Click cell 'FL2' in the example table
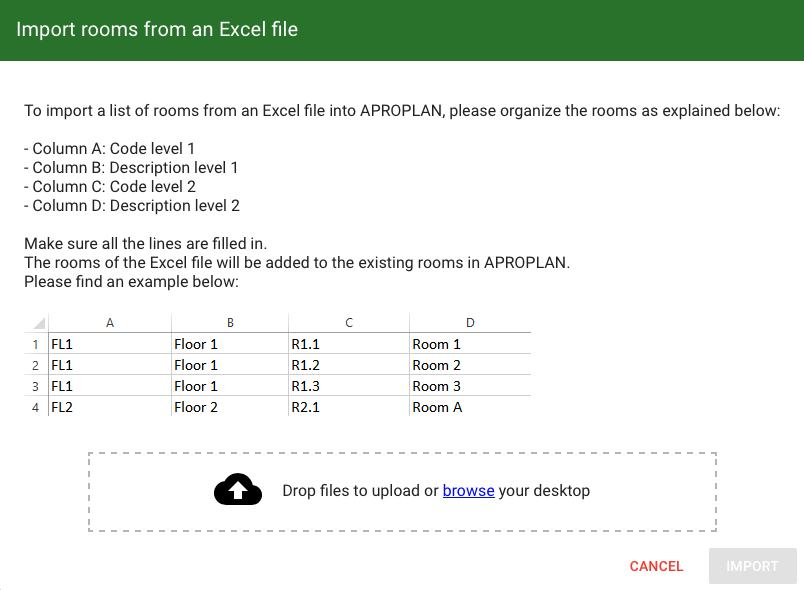Viewport: 804px width, 590px height. click(x=110, y=407)
